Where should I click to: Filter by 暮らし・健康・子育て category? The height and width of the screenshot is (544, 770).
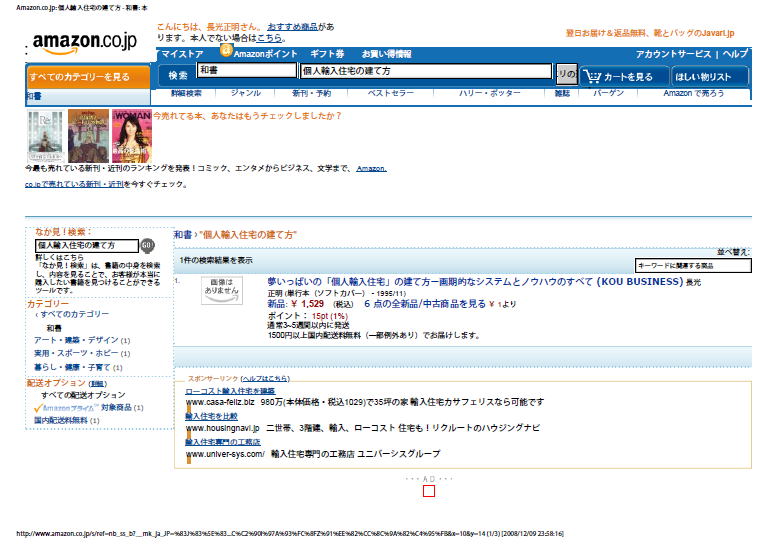tap(72, 367)
